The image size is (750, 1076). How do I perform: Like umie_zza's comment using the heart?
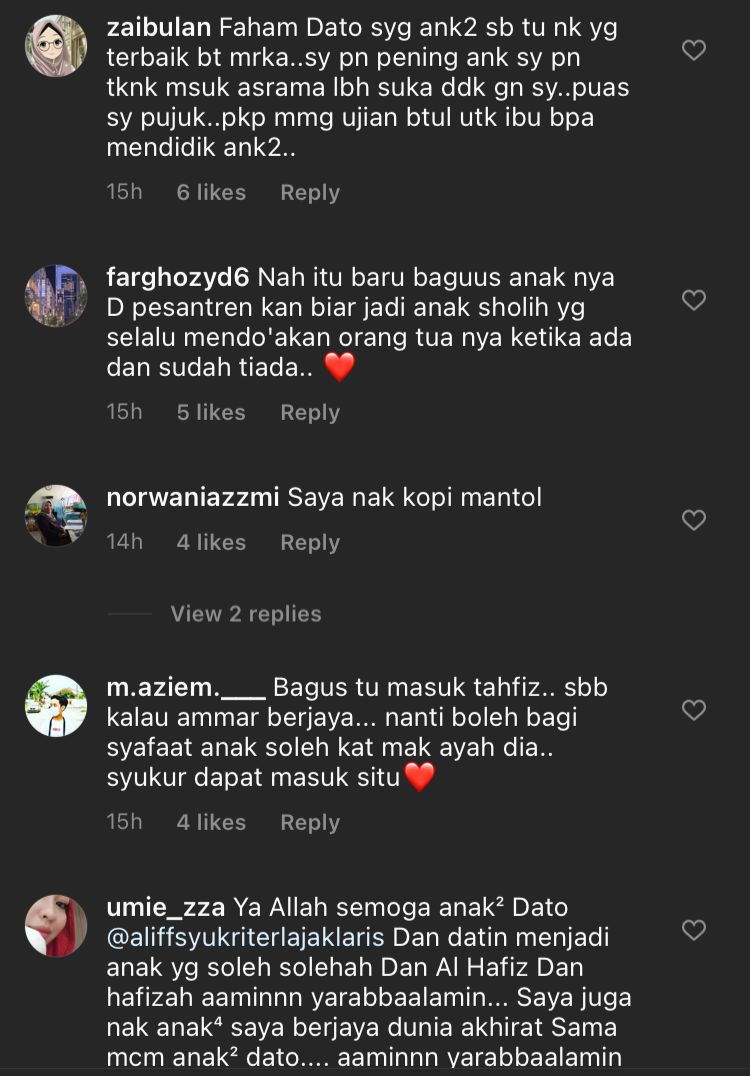point(694,930)
